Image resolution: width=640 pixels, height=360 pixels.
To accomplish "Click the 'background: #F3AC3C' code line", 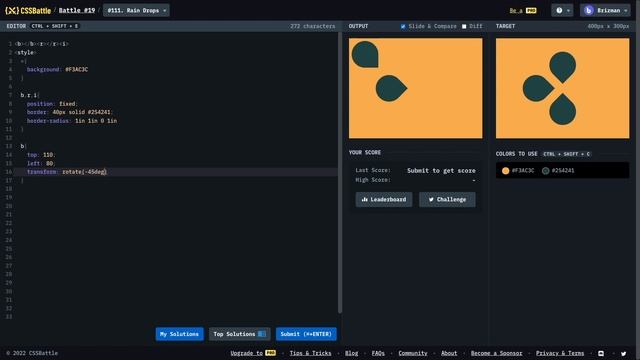I will [57, 69].
